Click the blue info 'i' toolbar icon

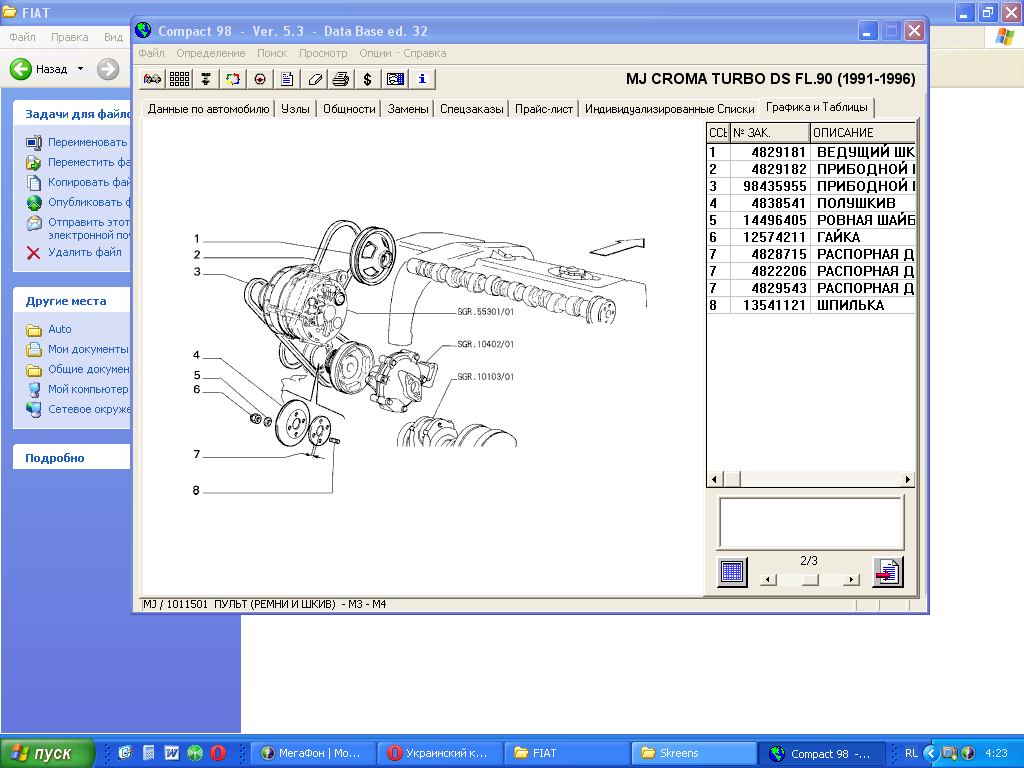[x=422, y=79]
